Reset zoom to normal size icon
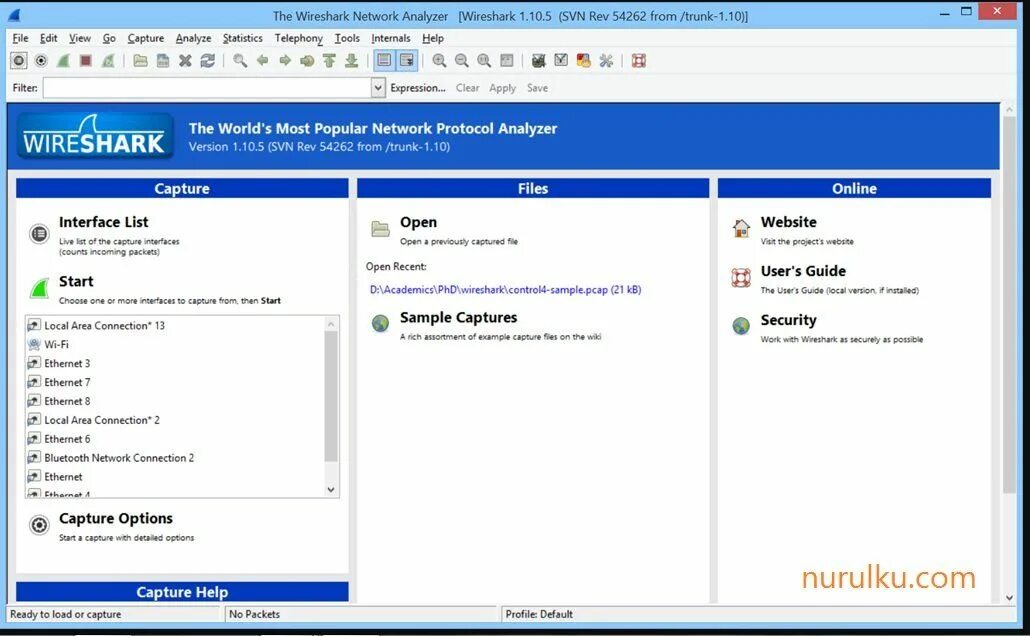This screenshot has height=636, width=1030. (484, 61)
